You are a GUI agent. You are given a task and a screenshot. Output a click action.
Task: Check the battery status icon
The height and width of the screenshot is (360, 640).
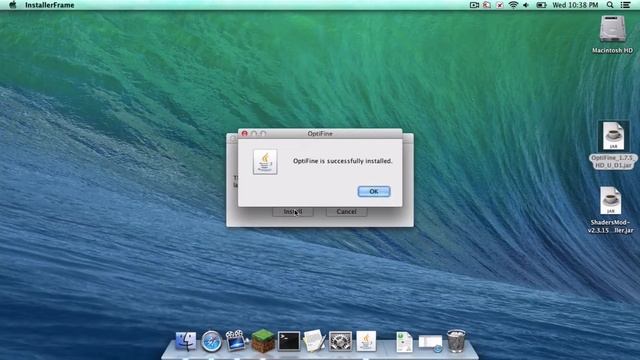[541, 5]
